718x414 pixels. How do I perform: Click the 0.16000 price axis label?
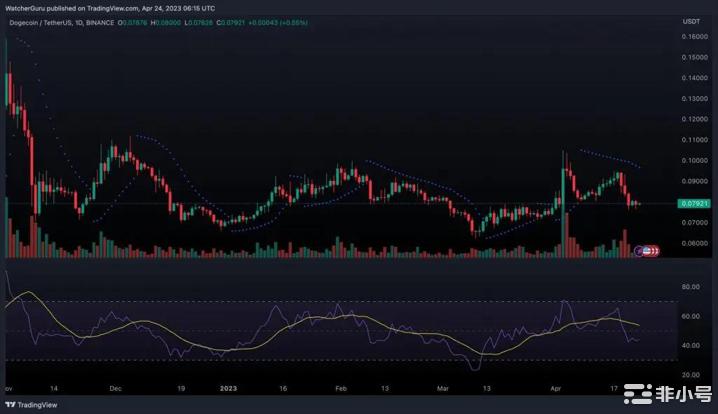tap(692, 36)
